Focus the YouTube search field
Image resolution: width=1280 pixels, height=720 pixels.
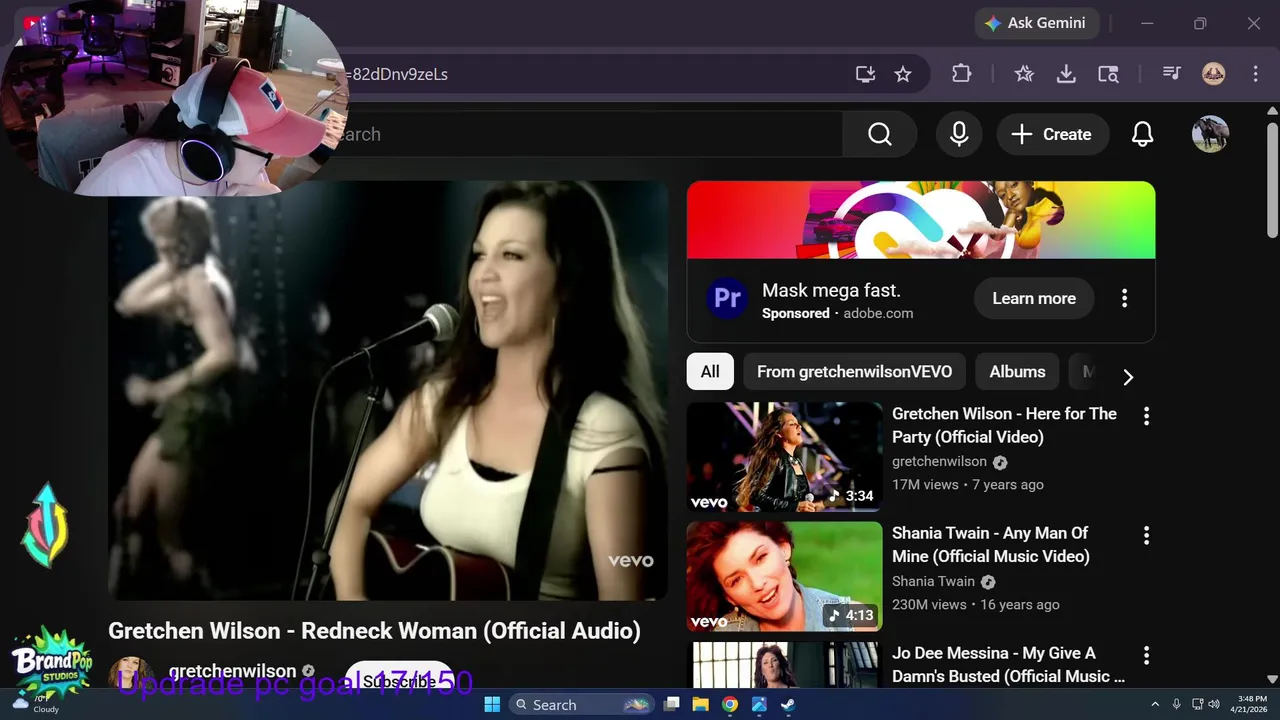pyautogui.click(x=590, y=134)
